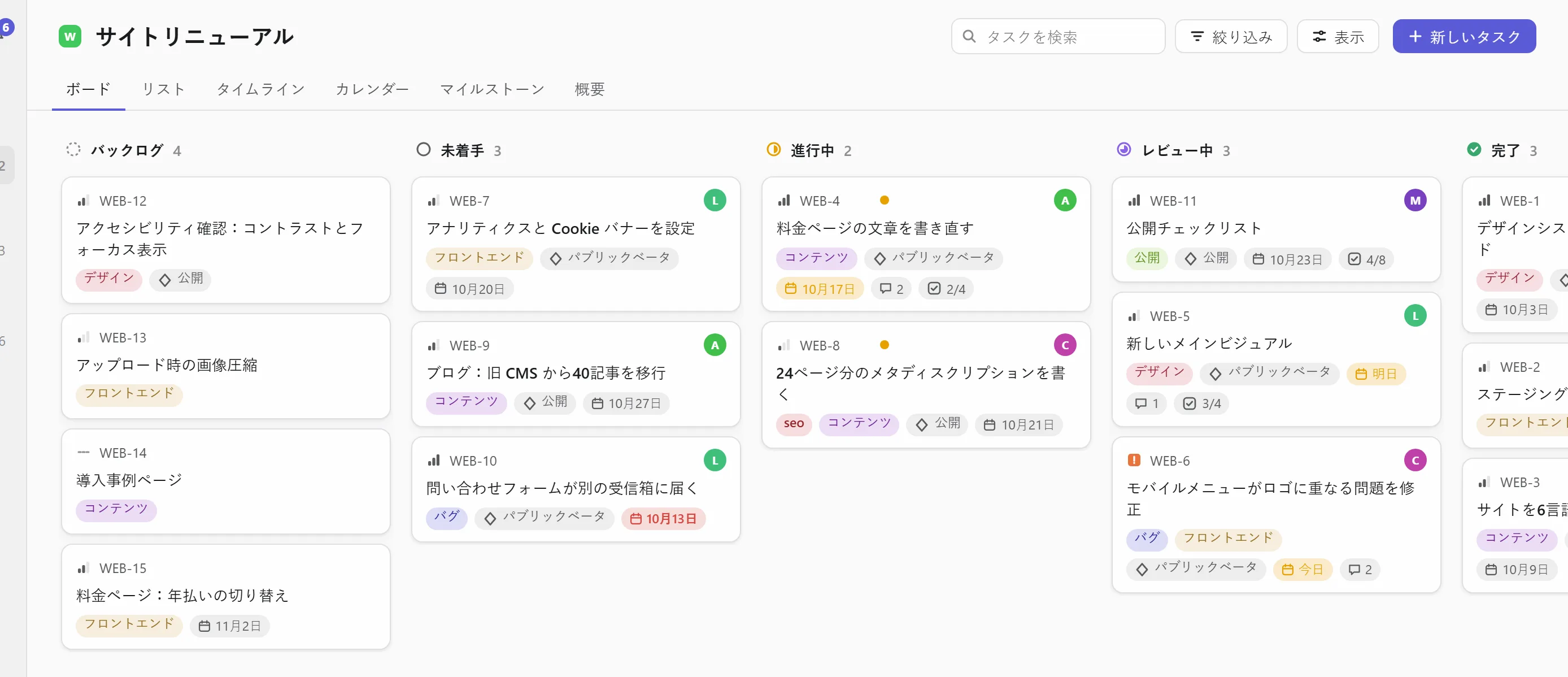Image resolution: width=1568 pixels, height=677 pixels.
Task: Open the WEB-9 blog migration card title
Action: 546,372
